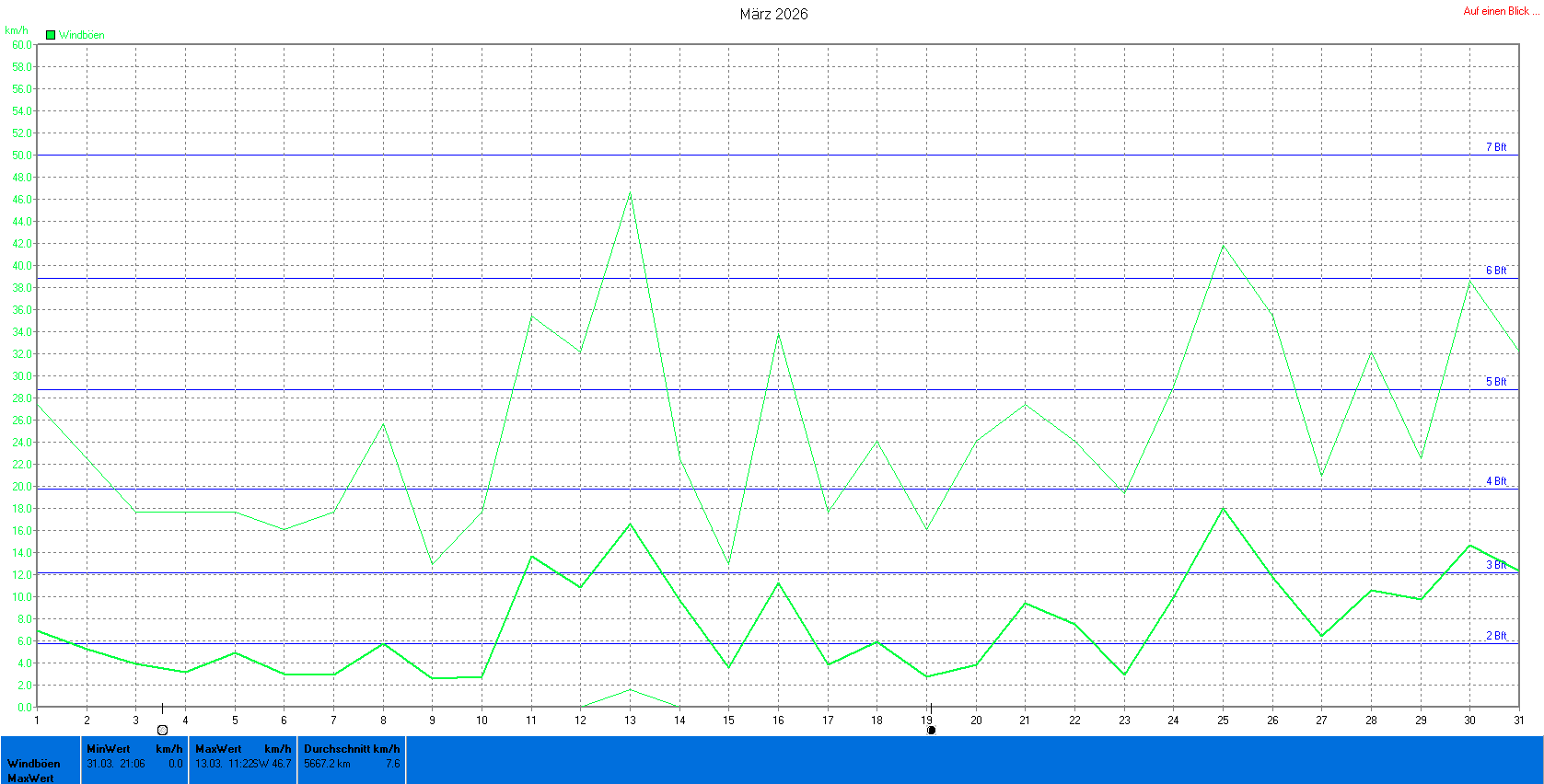
Task: Click the 'MinWert' column header
Action: tap(109, 749)
